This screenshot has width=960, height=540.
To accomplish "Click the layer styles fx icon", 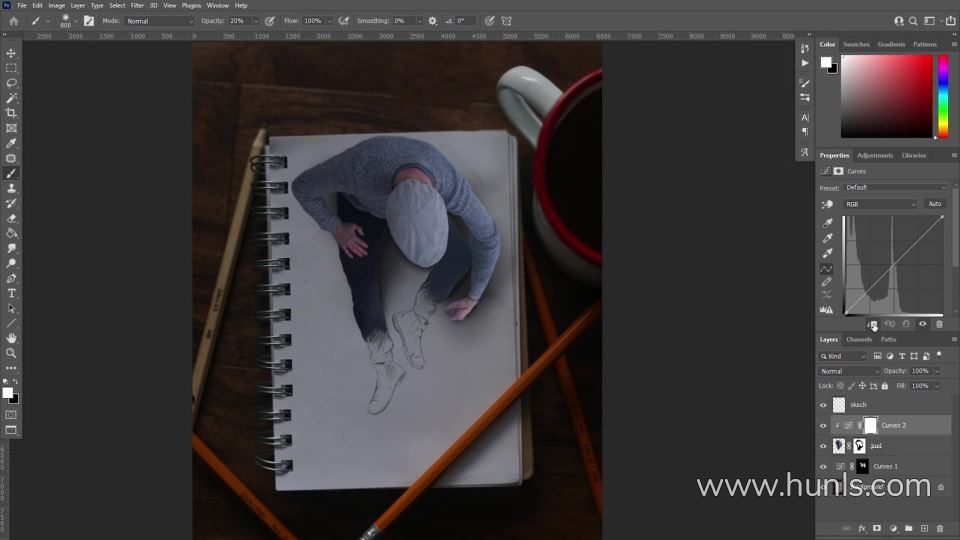I will pyautogui.click(x=861, y=528).
